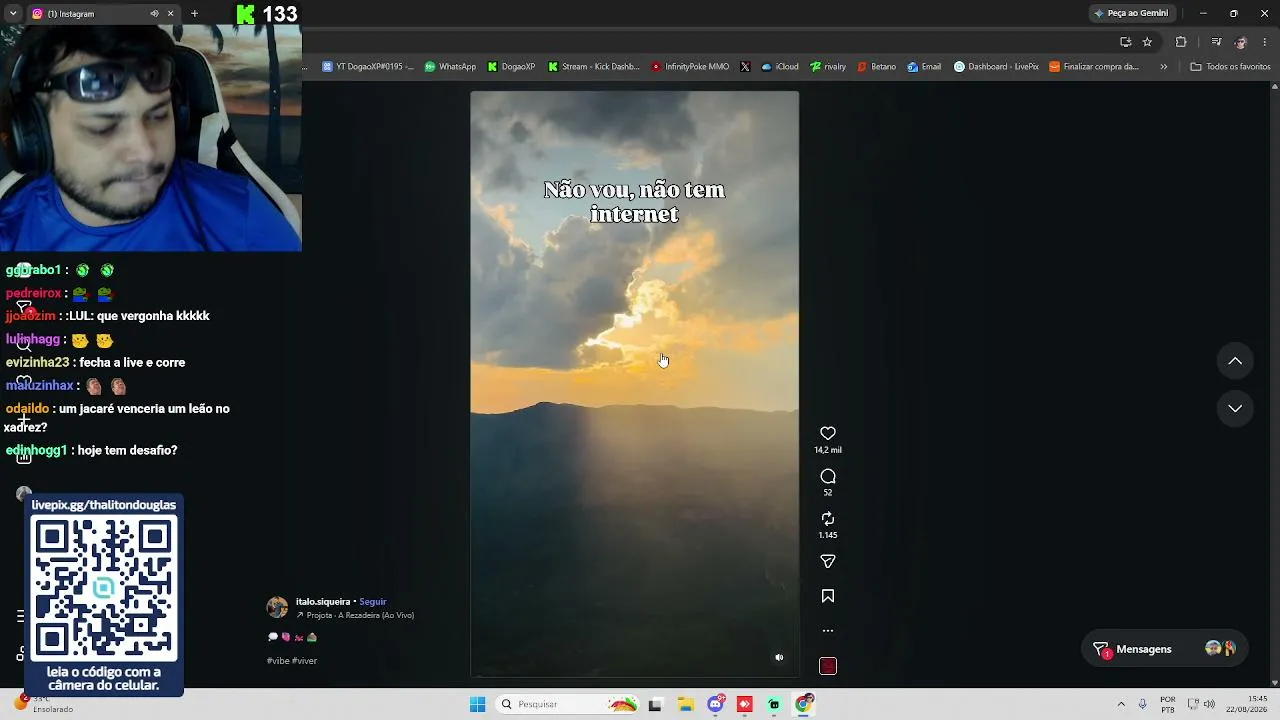The height and width of the screenshot is (720, 1280).
Task: Open the #vibe hashtag
Action: (x=278, y=661)
